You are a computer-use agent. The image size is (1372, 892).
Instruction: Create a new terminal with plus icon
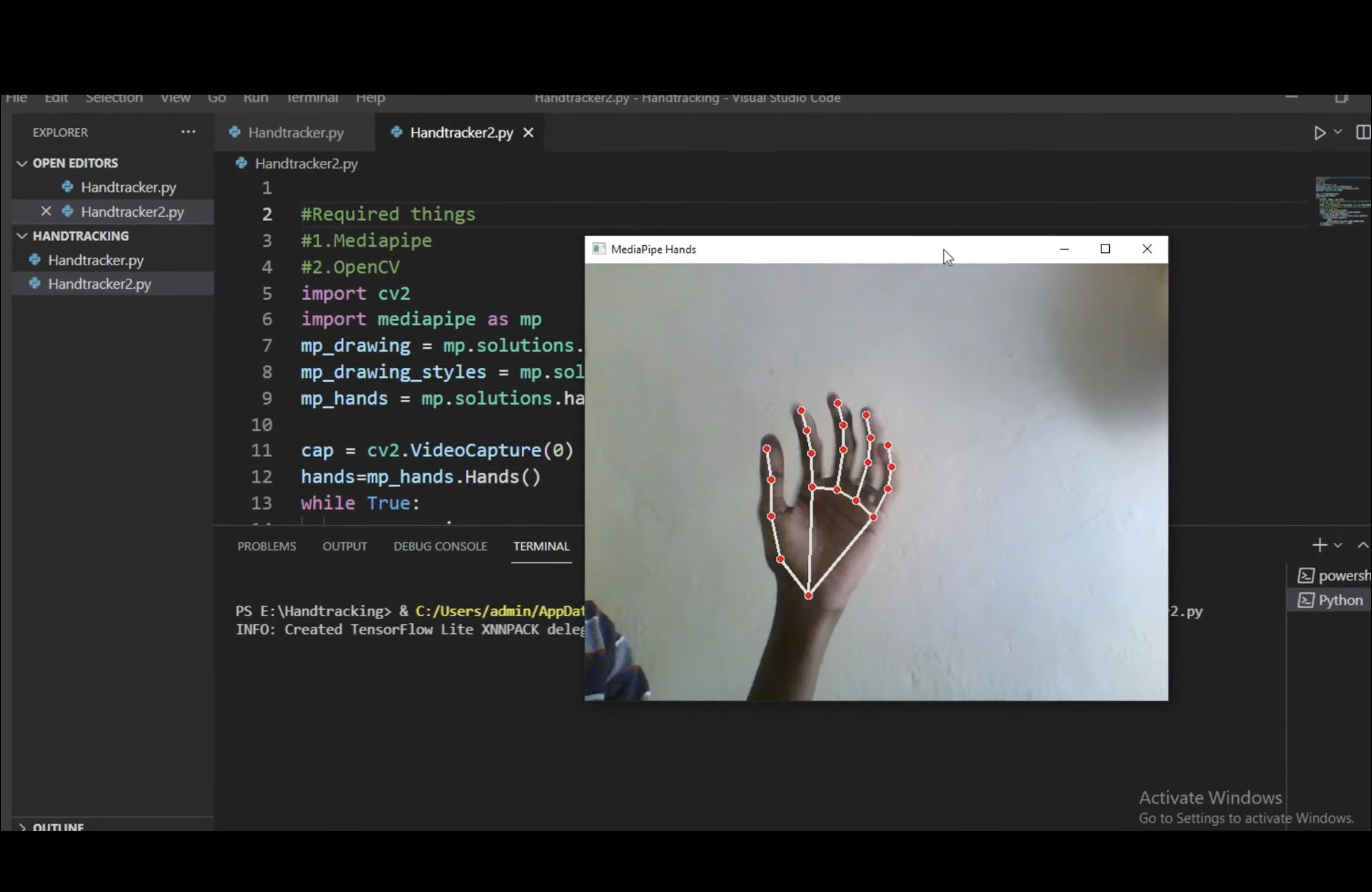click(x=1320, y=545)
